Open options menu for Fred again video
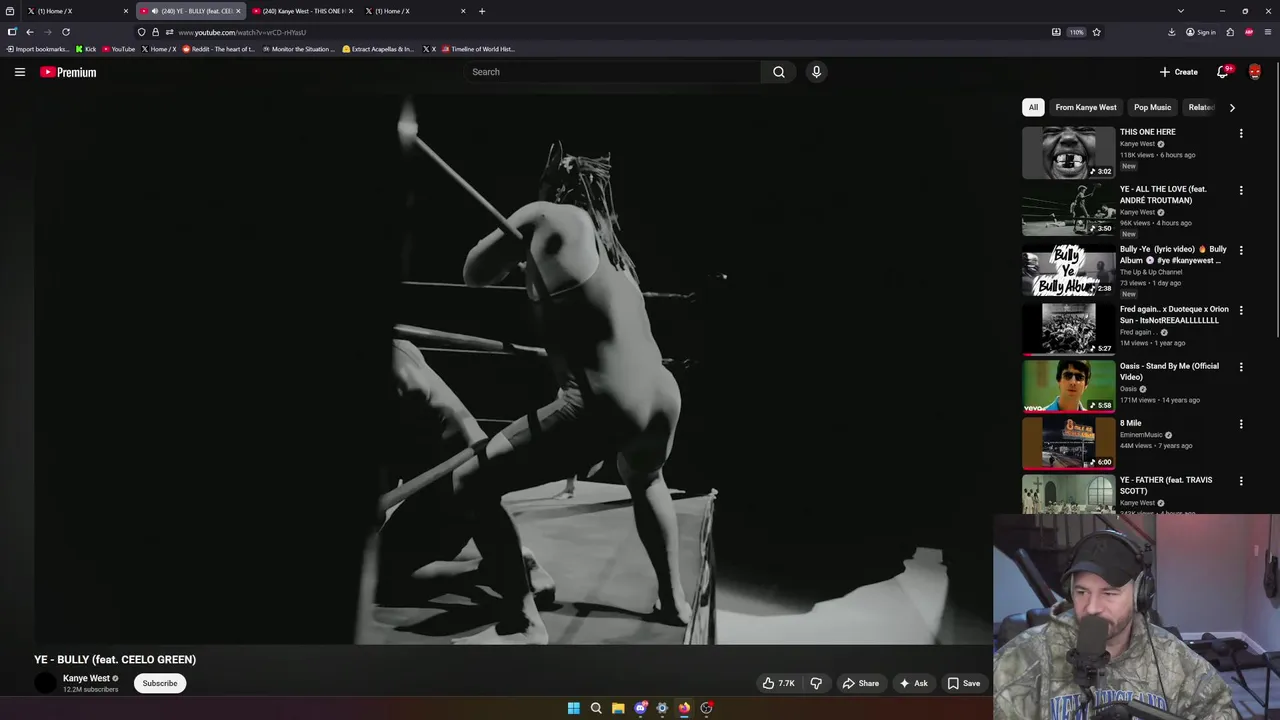1280x720 pixels. (1241, 310)
